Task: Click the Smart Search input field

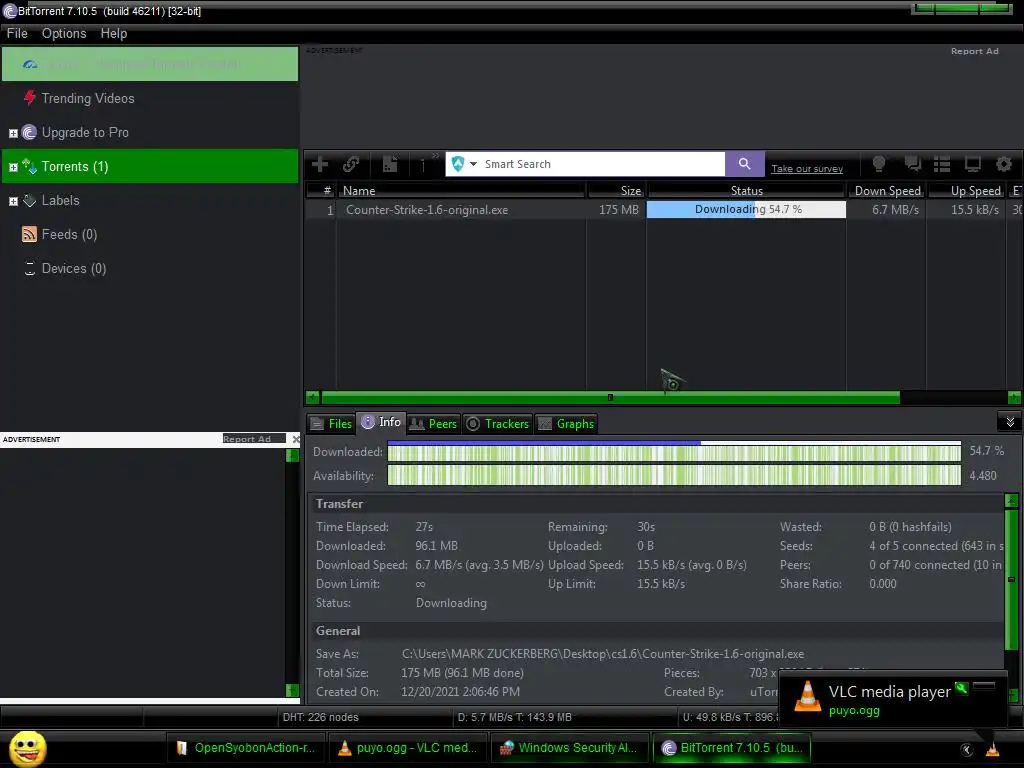Action: [x=602, y=164]
